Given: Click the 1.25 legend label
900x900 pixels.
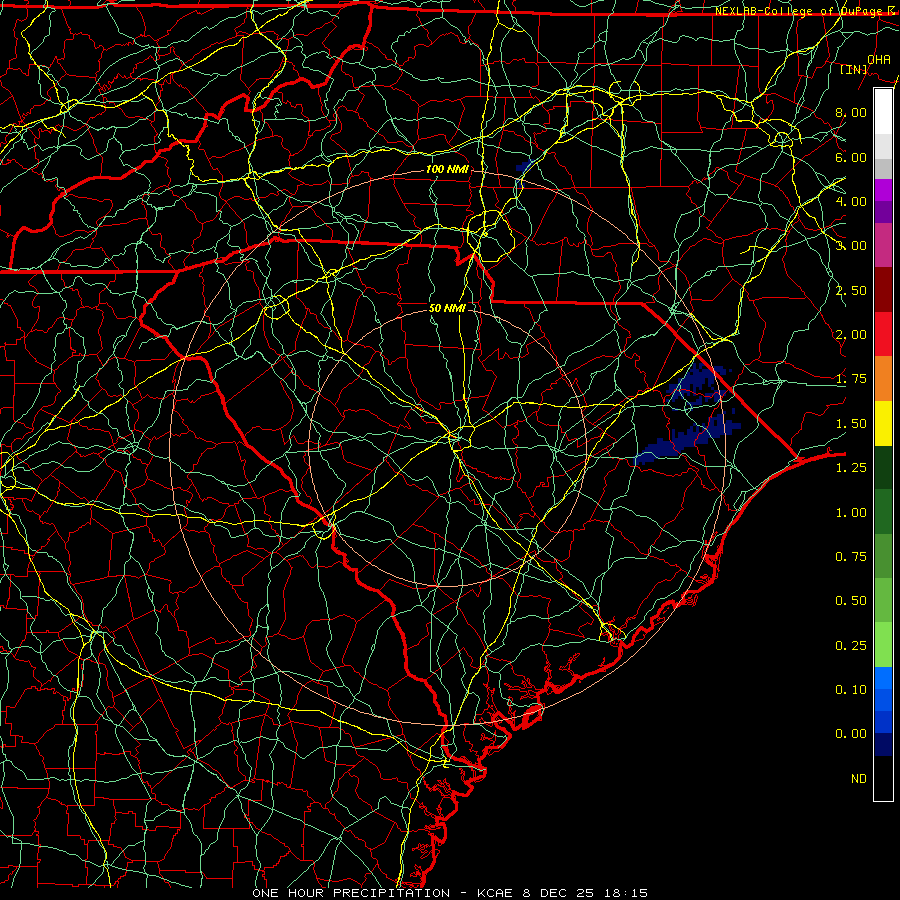Looking at the screenshot, I should [851, 468].
